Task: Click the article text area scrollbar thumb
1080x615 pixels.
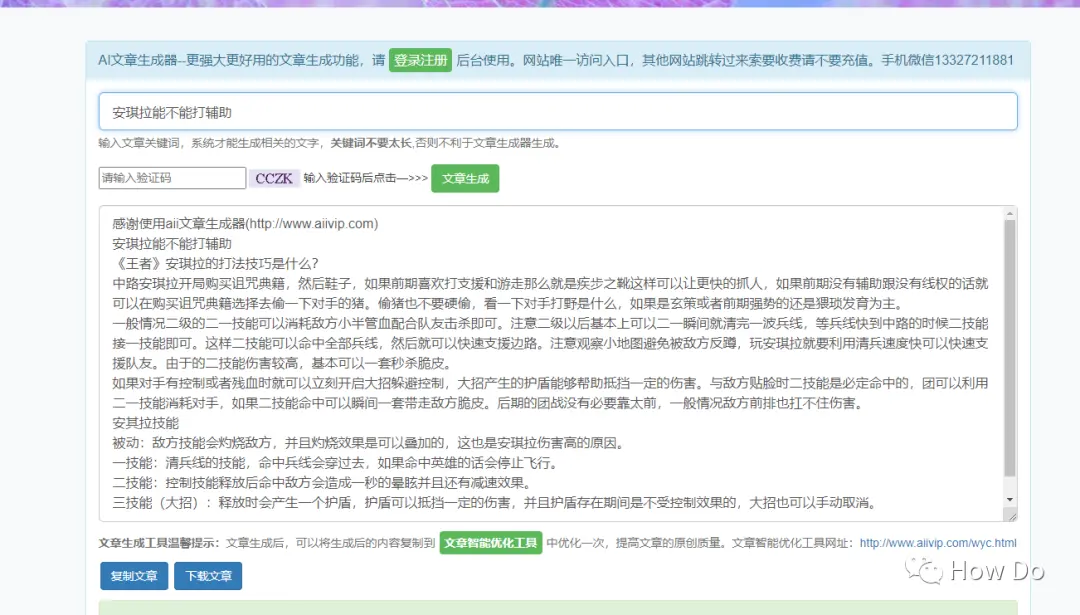Action: point(1010,348)
